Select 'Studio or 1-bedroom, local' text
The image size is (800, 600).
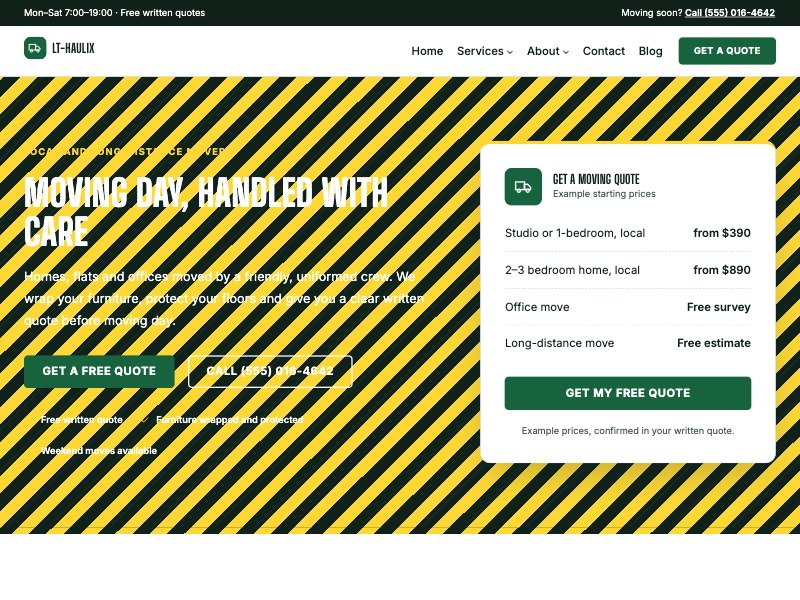(575, 233)
